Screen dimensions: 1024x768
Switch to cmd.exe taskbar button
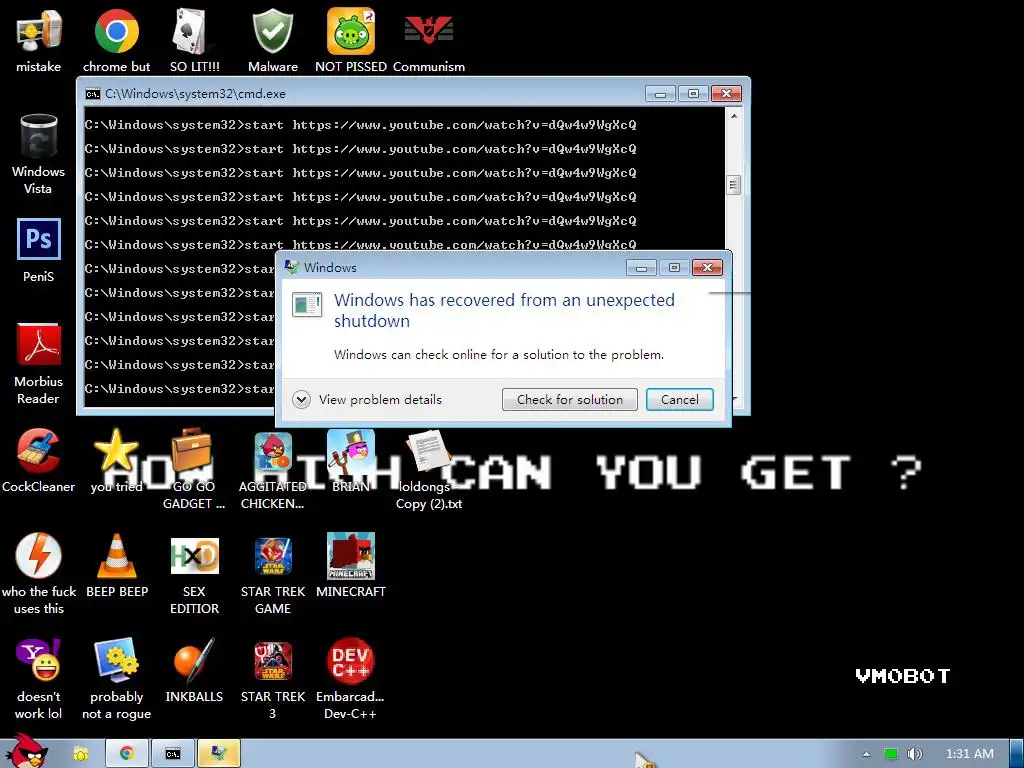click(172, 754)
